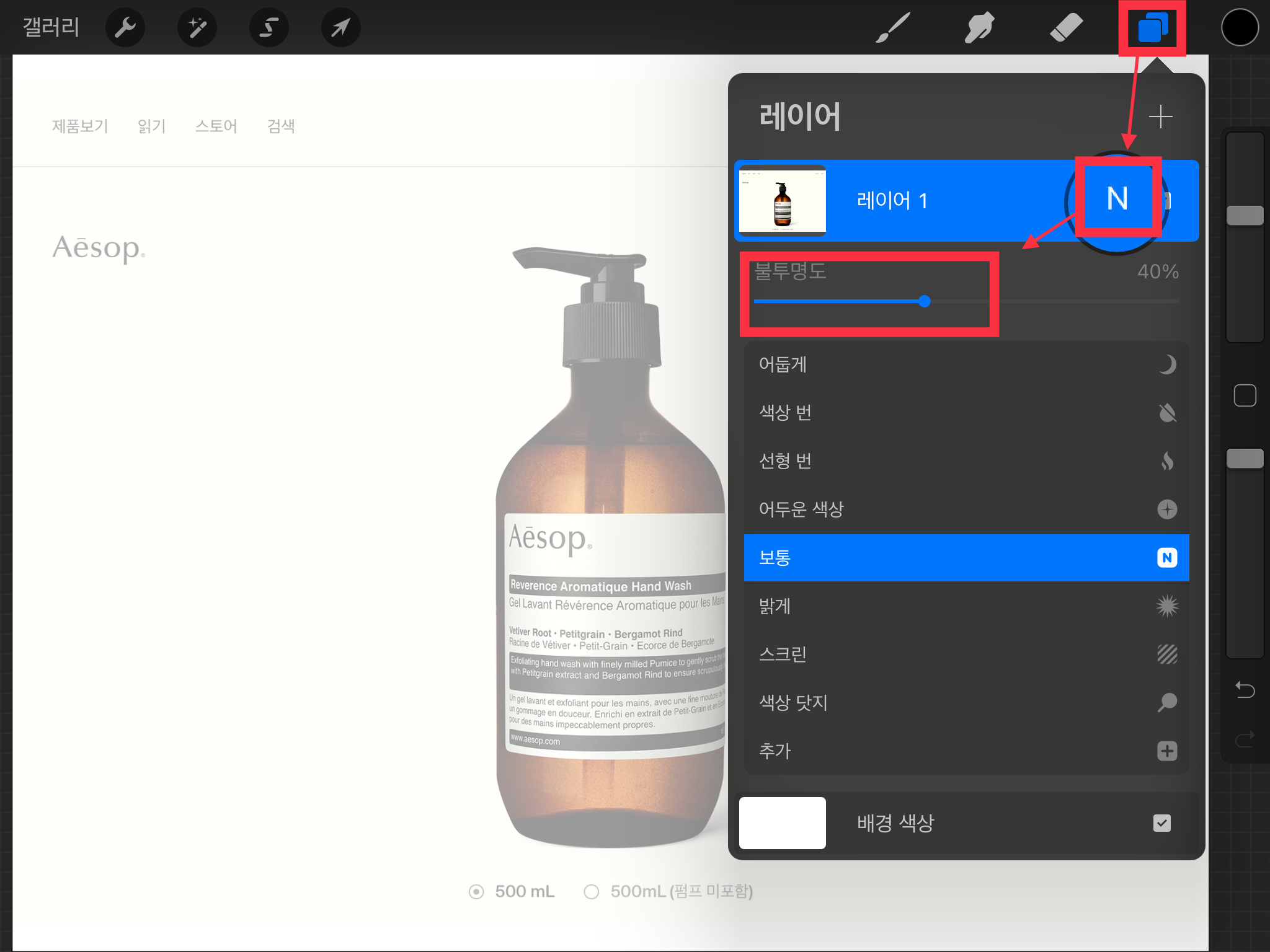This screenshot has width=1270, height=952.
Task: Open the Actions wrench menu
Action: (125, 28)
